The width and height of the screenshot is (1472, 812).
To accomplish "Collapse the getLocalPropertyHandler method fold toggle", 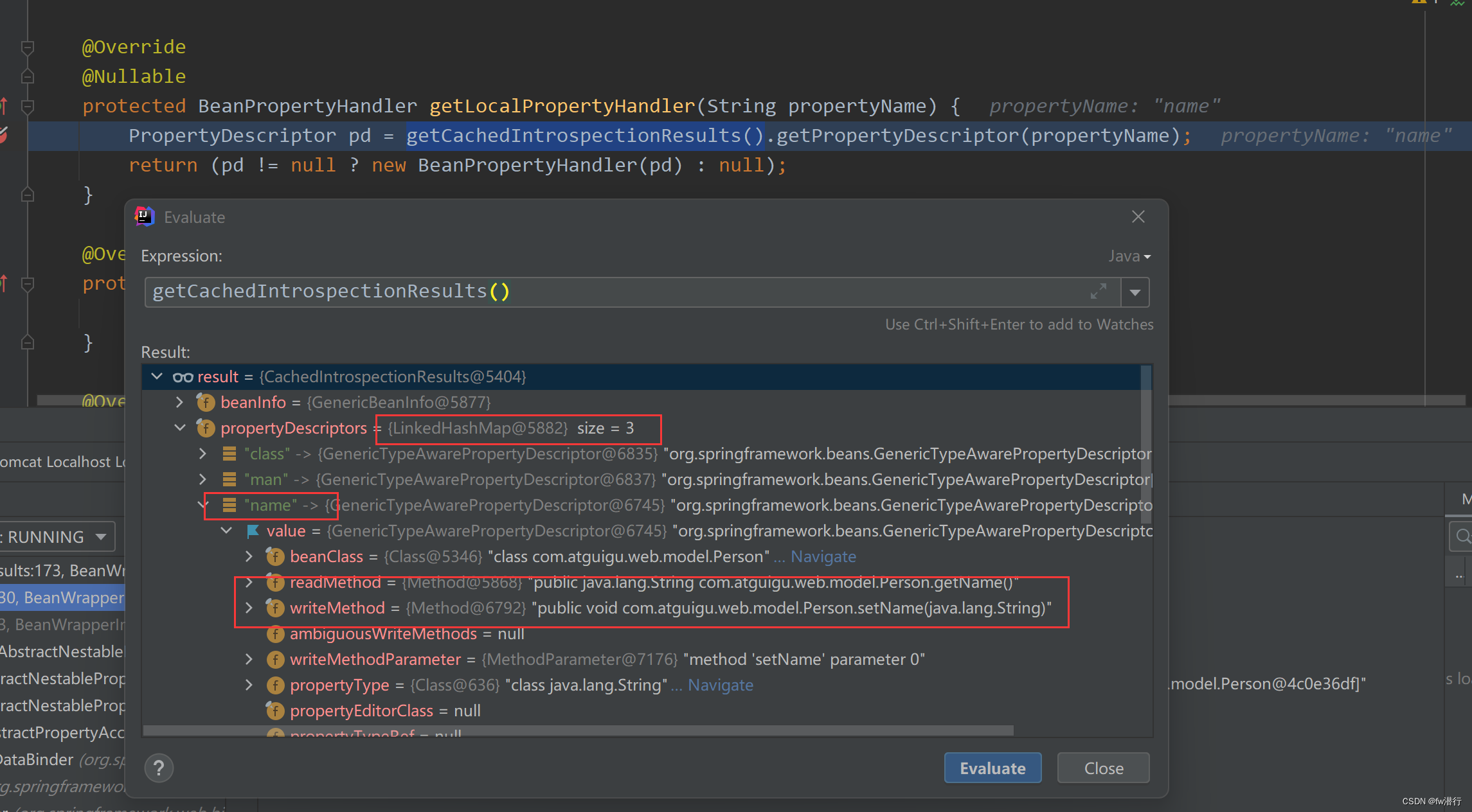I will (28, 106).
